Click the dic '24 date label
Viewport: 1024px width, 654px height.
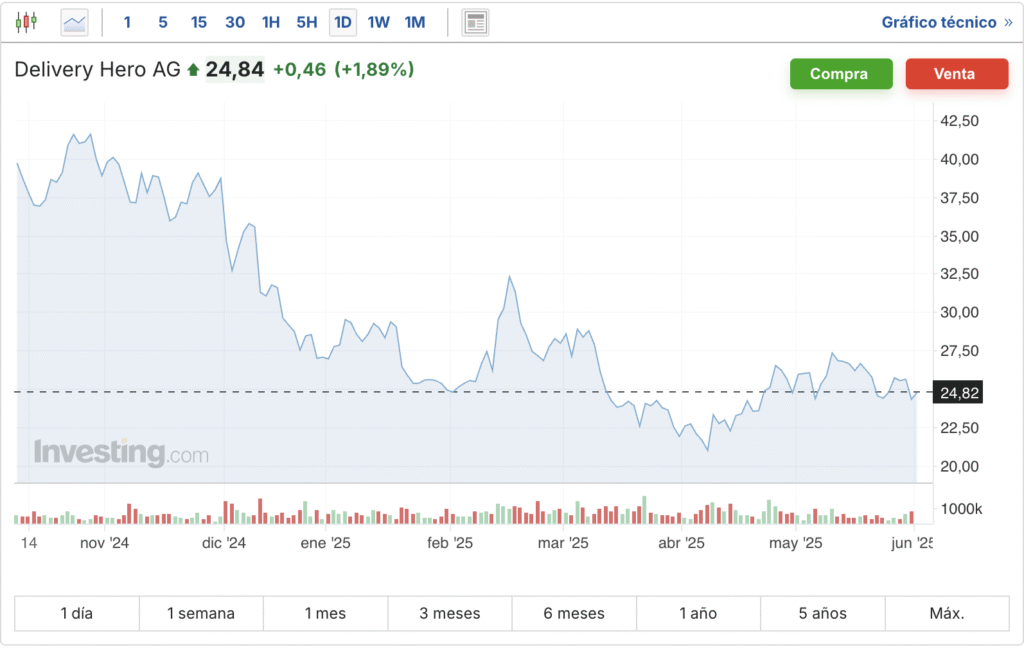click(x=224, y=543)
